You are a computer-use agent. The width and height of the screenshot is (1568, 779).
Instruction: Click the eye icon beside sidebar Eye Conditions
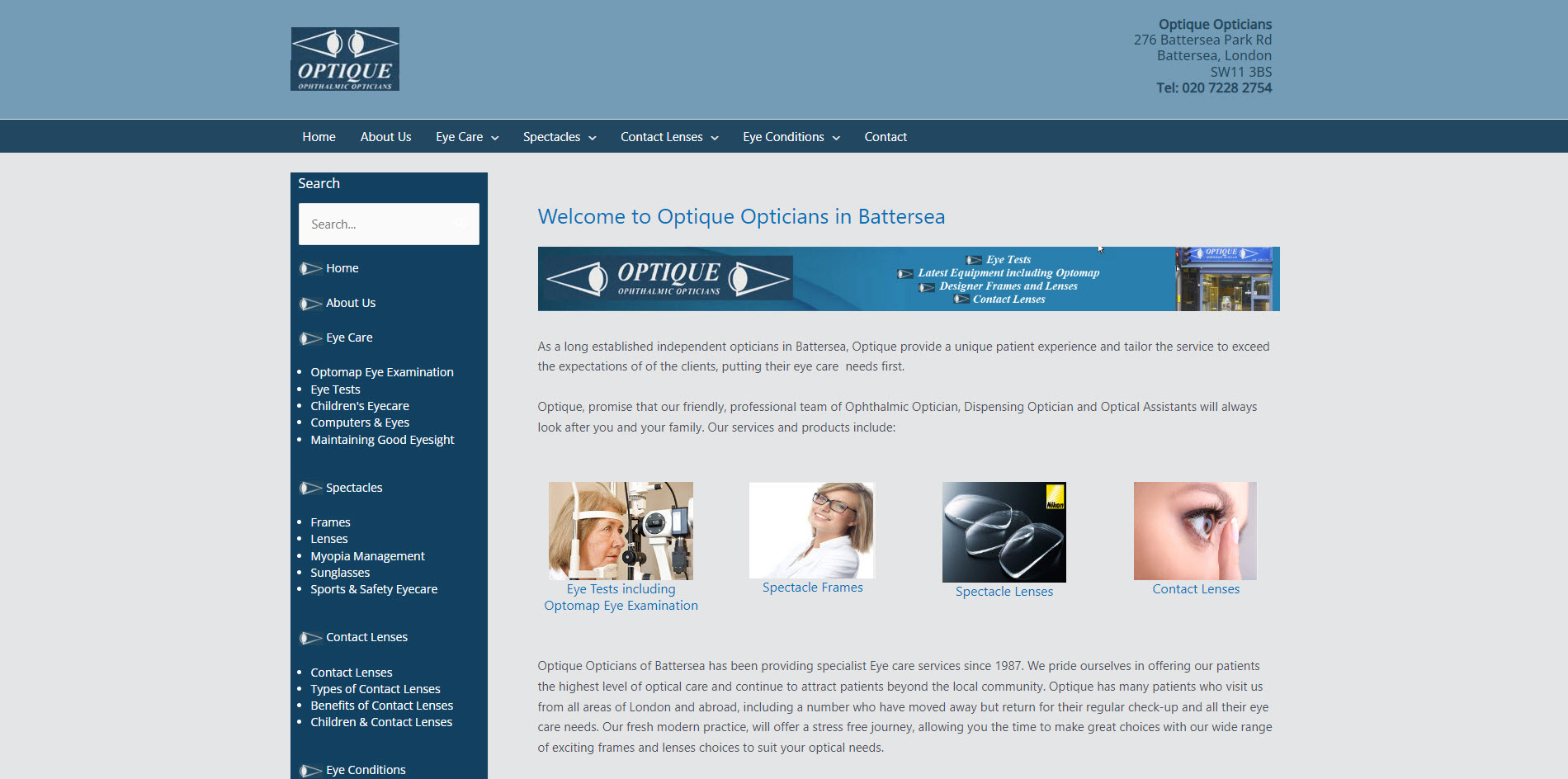pyautogui.click(x=310, y=771)
